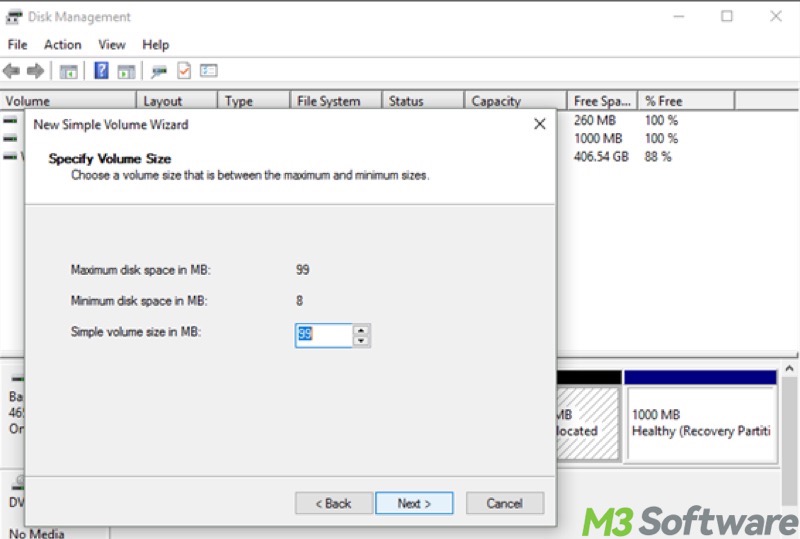
Task: Open the View menu
Action: [112, 45]
